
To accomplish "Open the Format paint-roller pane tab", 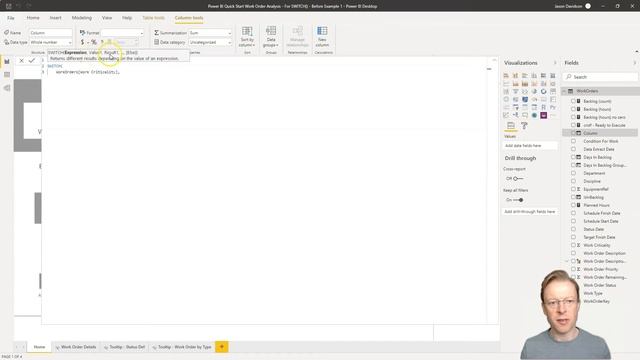I will click(524, 126).
